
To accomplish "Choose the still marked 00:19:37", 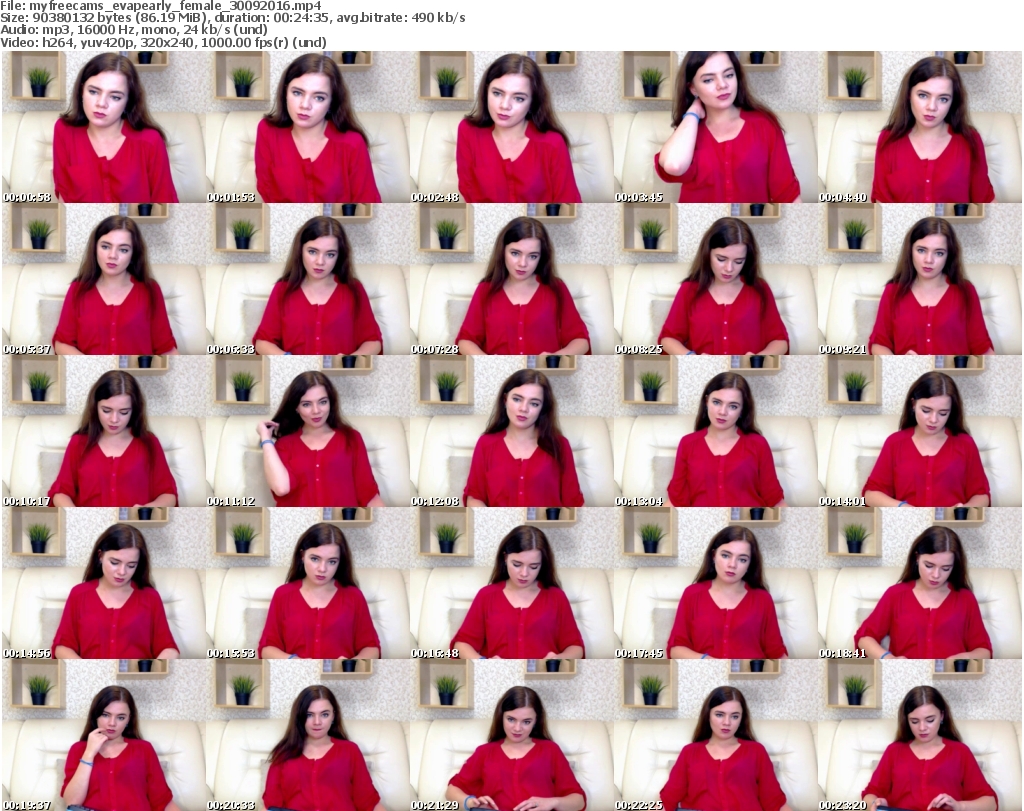I will point(104,735).
